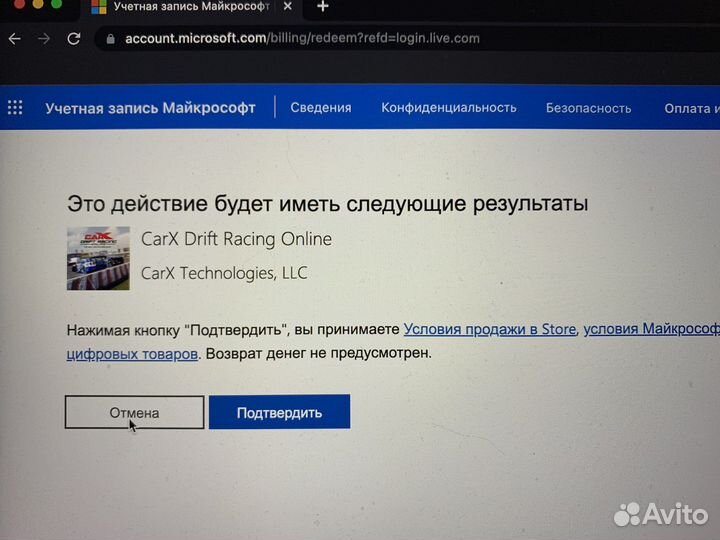Viewport: 720px width, 540px height.
Task: Open the условия Майкрософт link
Action: click(x=652, y=329)
